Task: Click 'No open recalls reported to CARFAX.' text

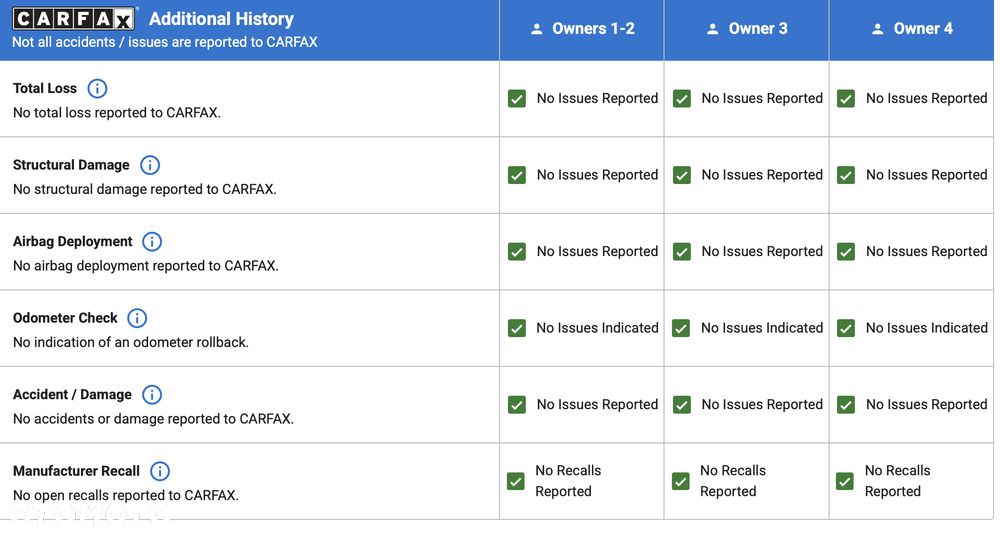Action: point(126,495)
